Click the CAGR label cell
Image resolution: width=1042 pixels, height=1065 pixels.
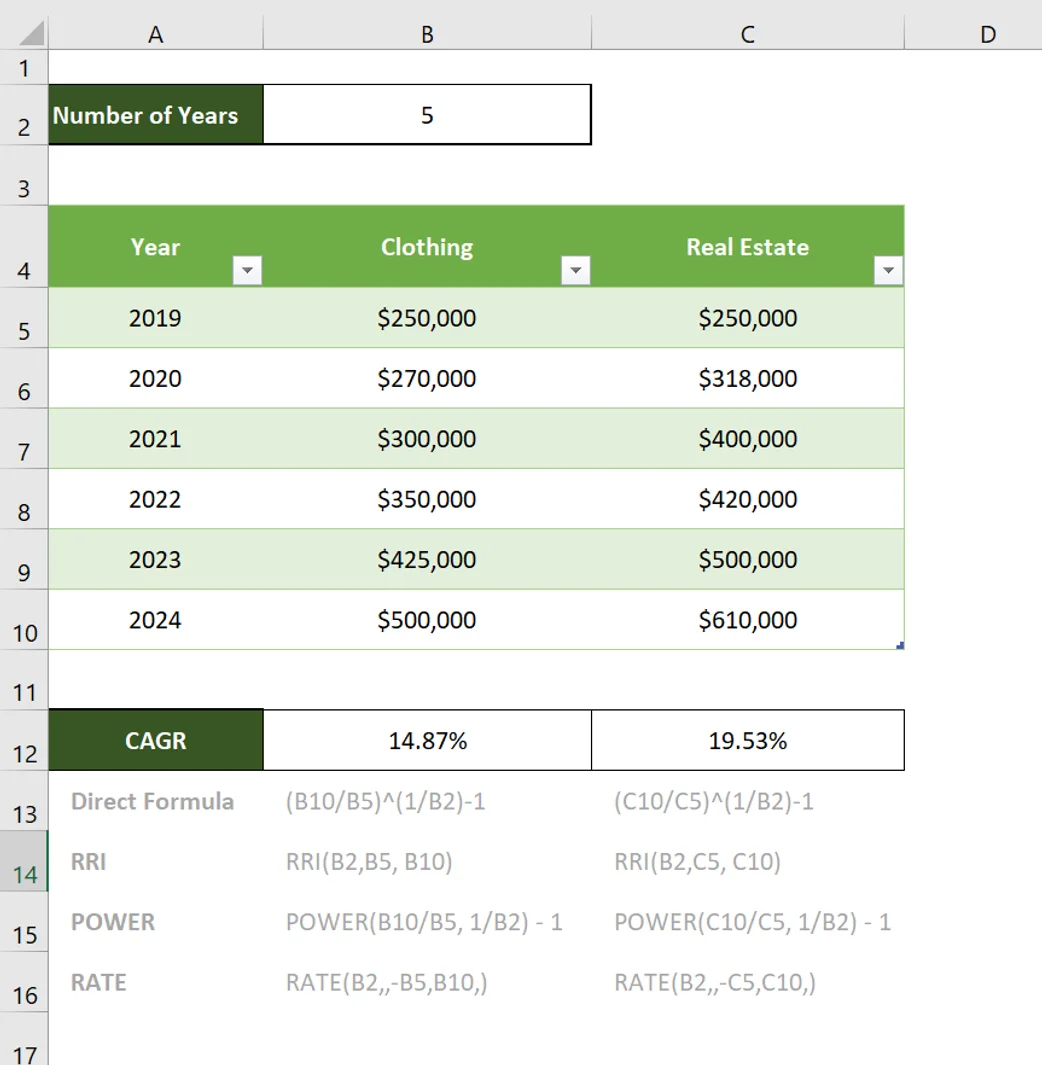tap(155, 740)
